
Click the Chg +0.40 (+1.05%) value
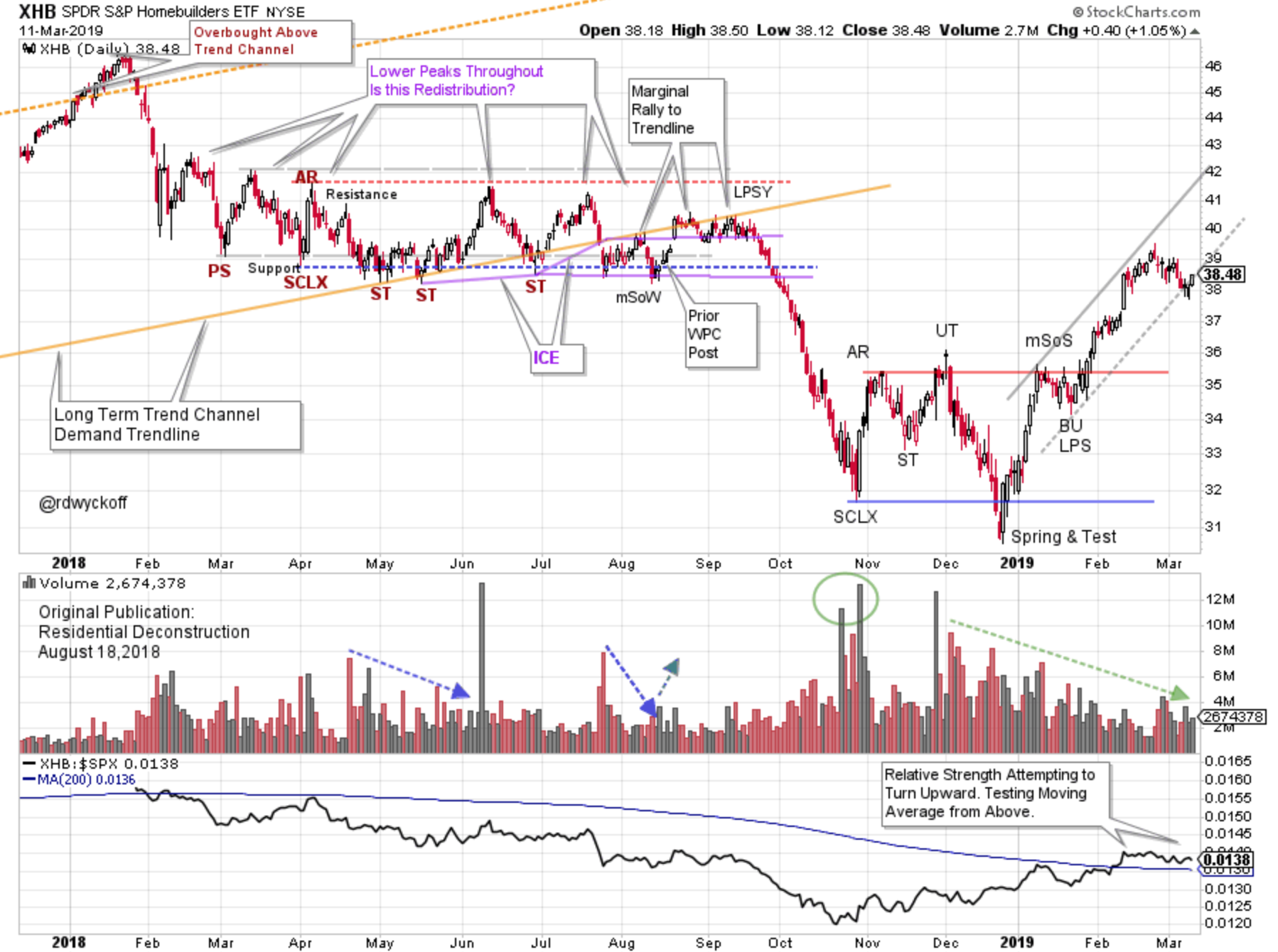tap(1116, 31)
